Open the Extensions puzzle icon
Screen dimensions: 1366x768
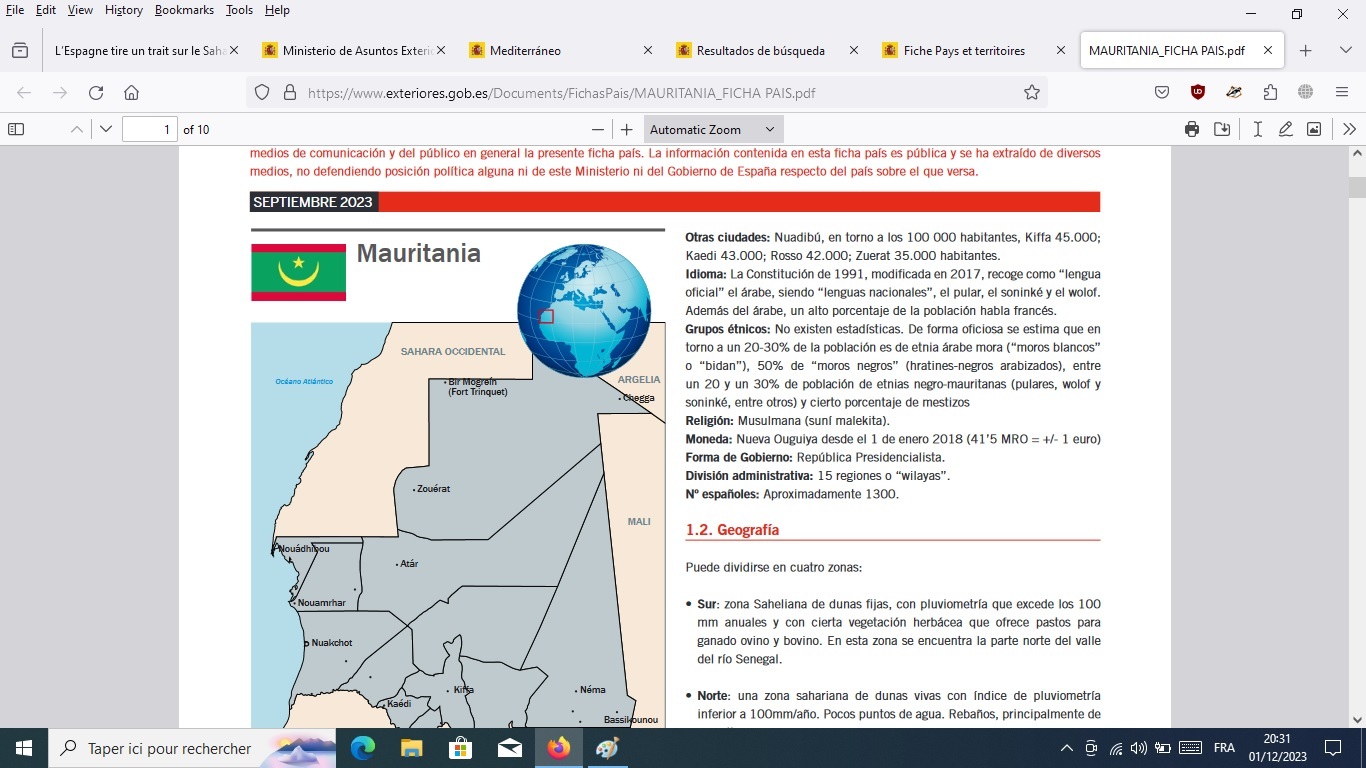point(1270,92)
